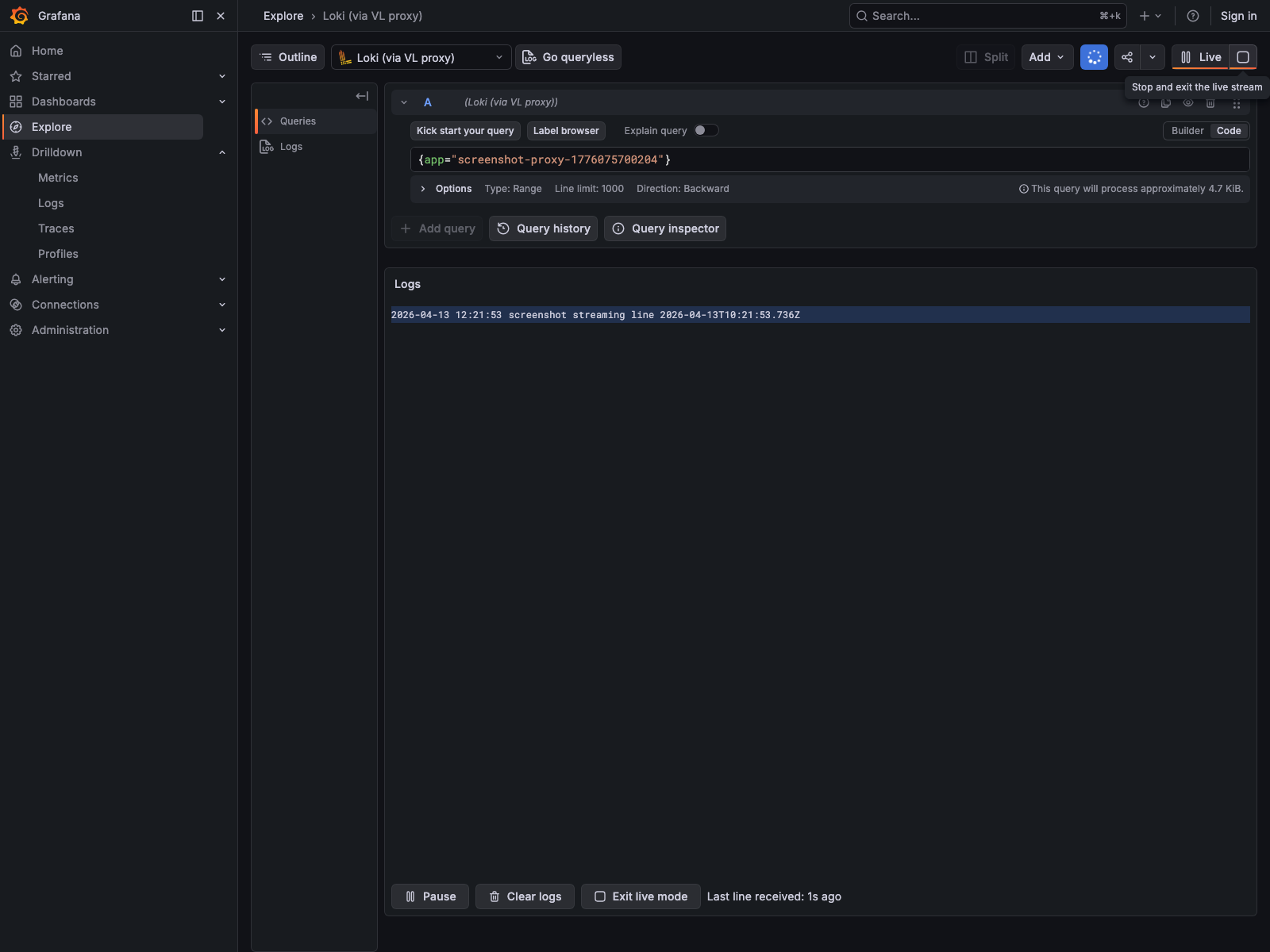Collapse the Drilldown section chevron

tap(222, 152)
